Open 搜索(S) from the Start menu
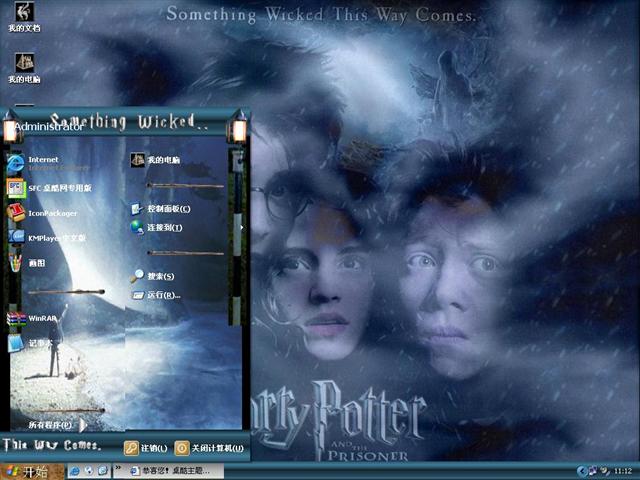640x480 pixels. click(153, 276)
